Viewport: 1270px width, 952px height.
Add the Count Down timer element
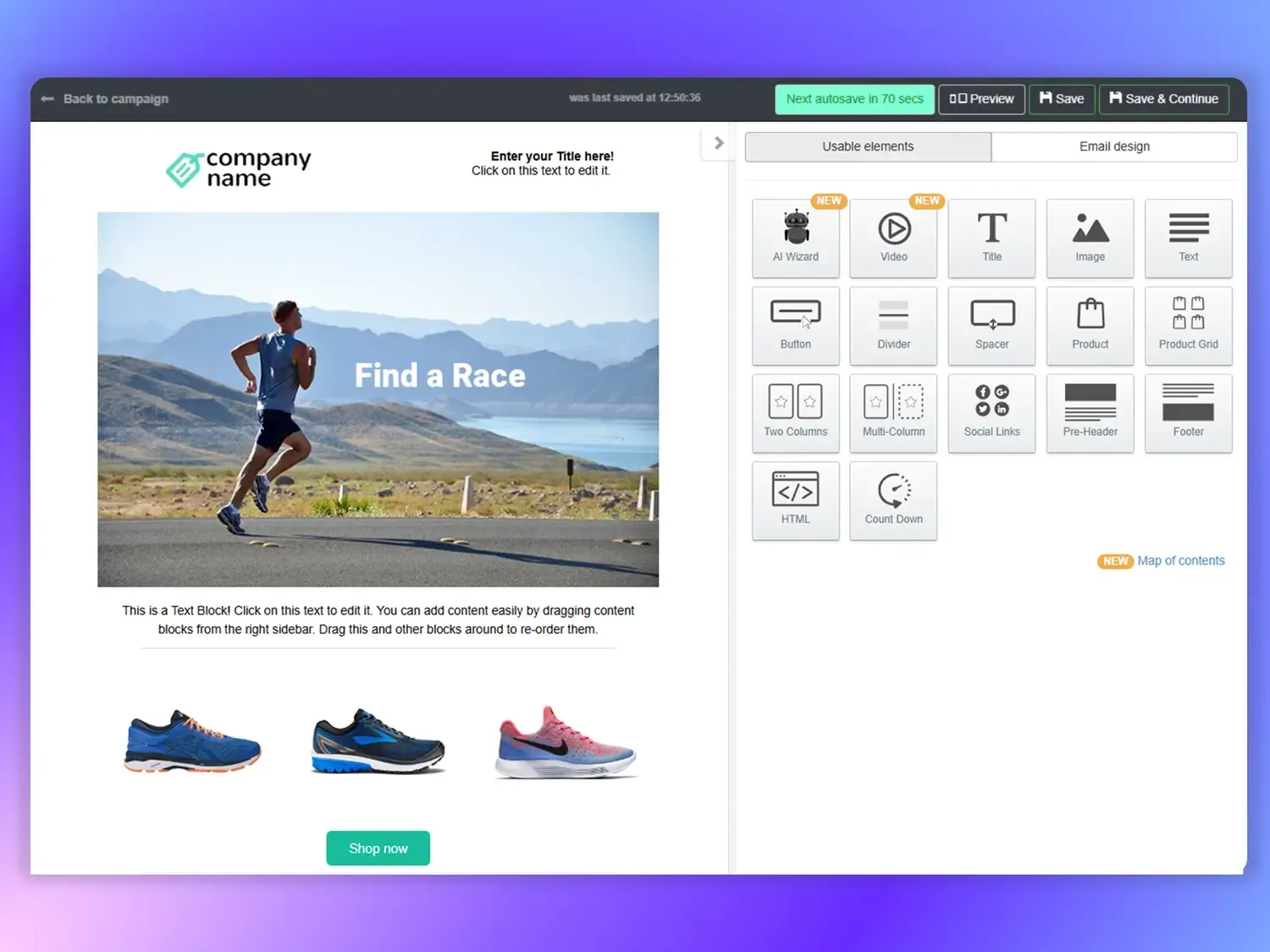coord(893,500)
